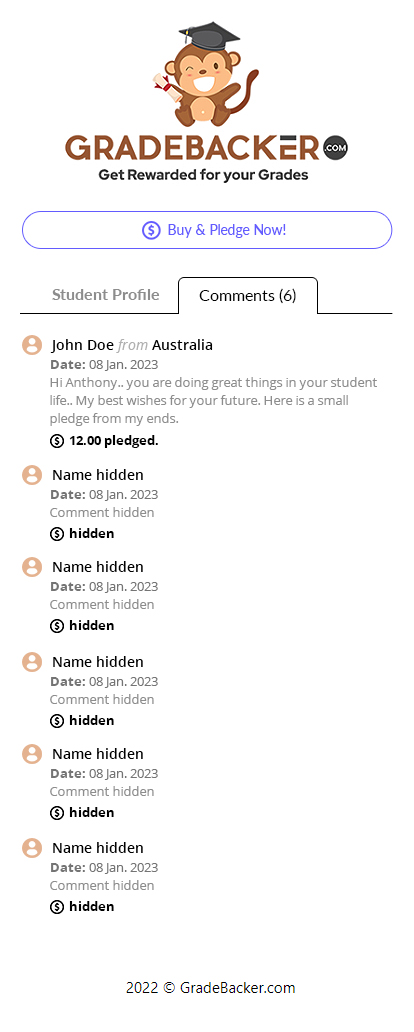Viewport: 414px width, 1032px height.
Task: Click the GRADEBACKER wordmark text
Action: (192, 148)
